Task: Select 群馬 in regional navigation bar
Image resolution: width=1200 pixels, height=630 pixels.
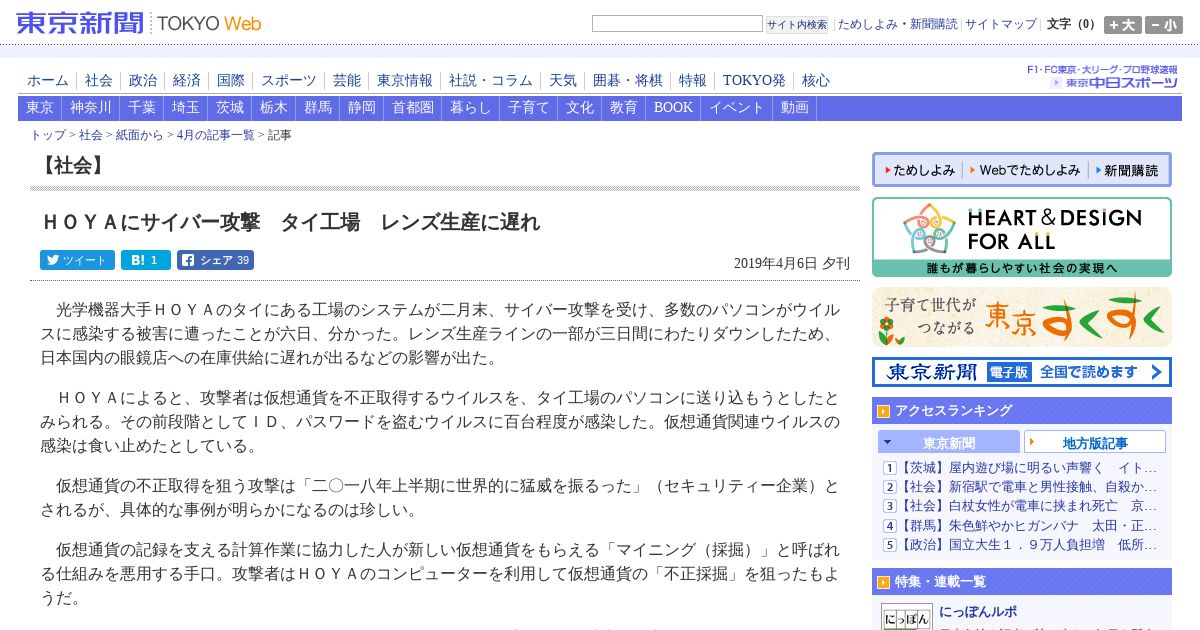Action: click(318, 108)
